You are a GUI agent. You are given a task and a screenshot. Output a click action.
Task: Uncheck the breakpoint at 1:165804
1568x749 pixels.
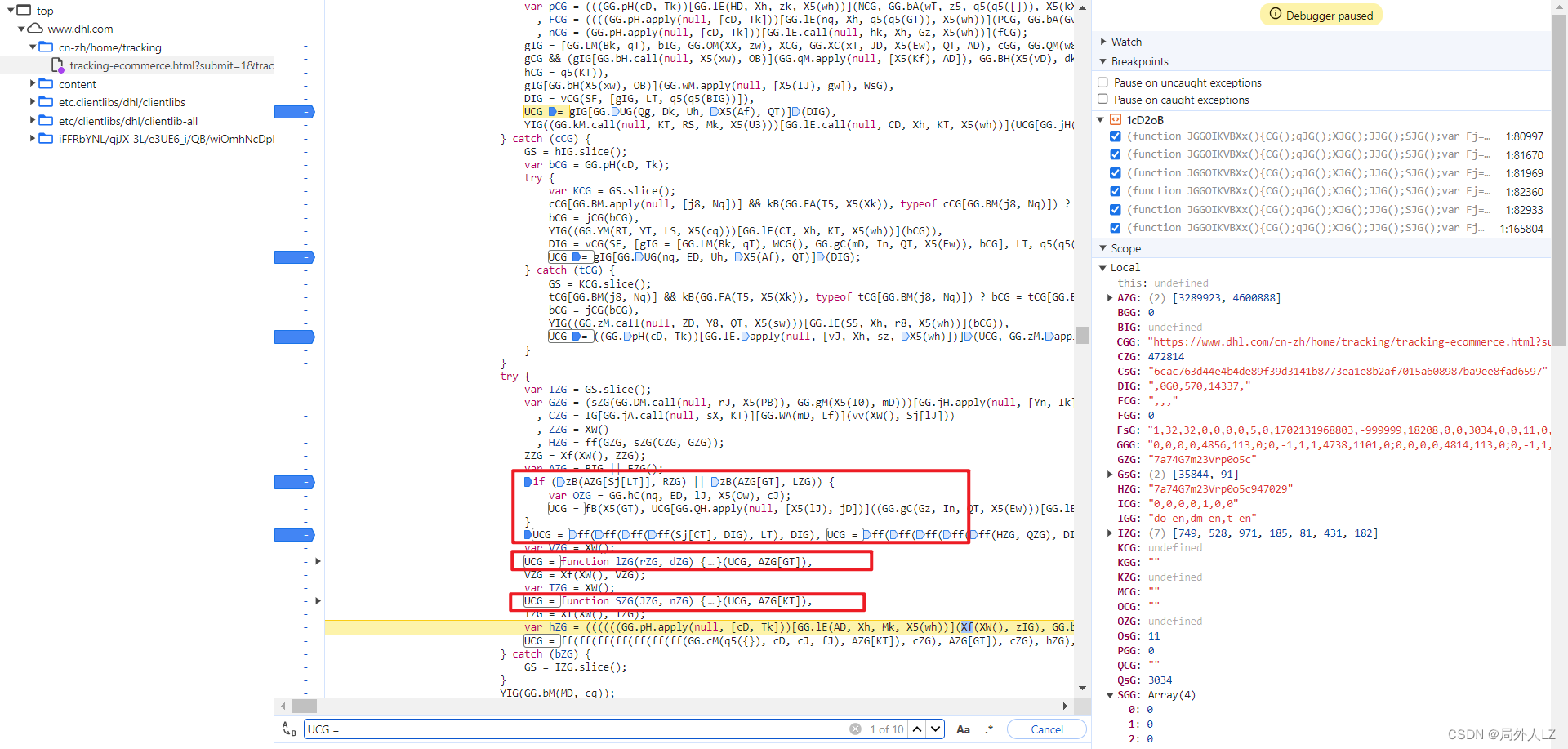click(x=1116, y=228)
